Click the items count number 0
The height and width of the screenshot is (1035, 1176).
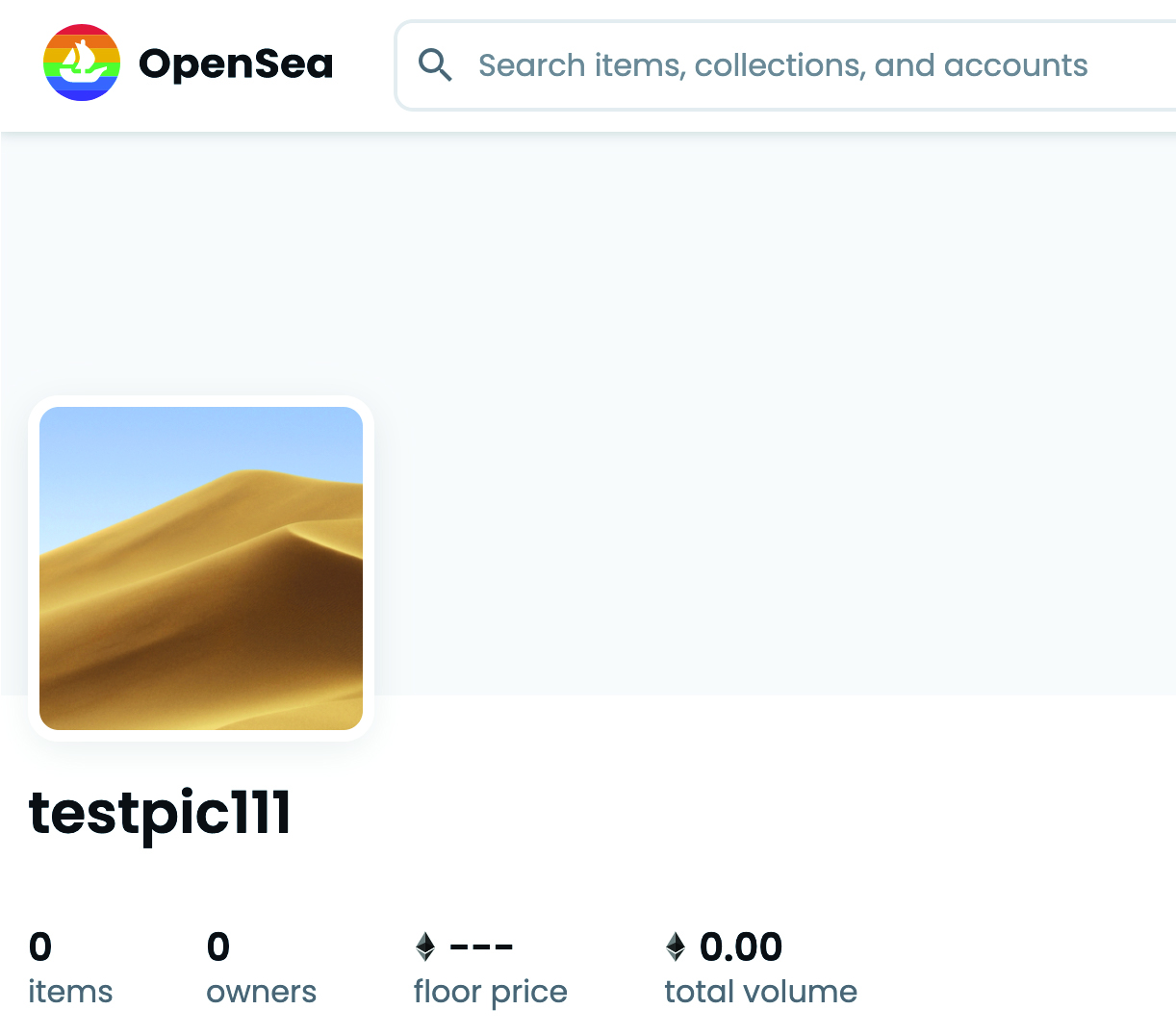pyautogui.click(x=40, y=947)
